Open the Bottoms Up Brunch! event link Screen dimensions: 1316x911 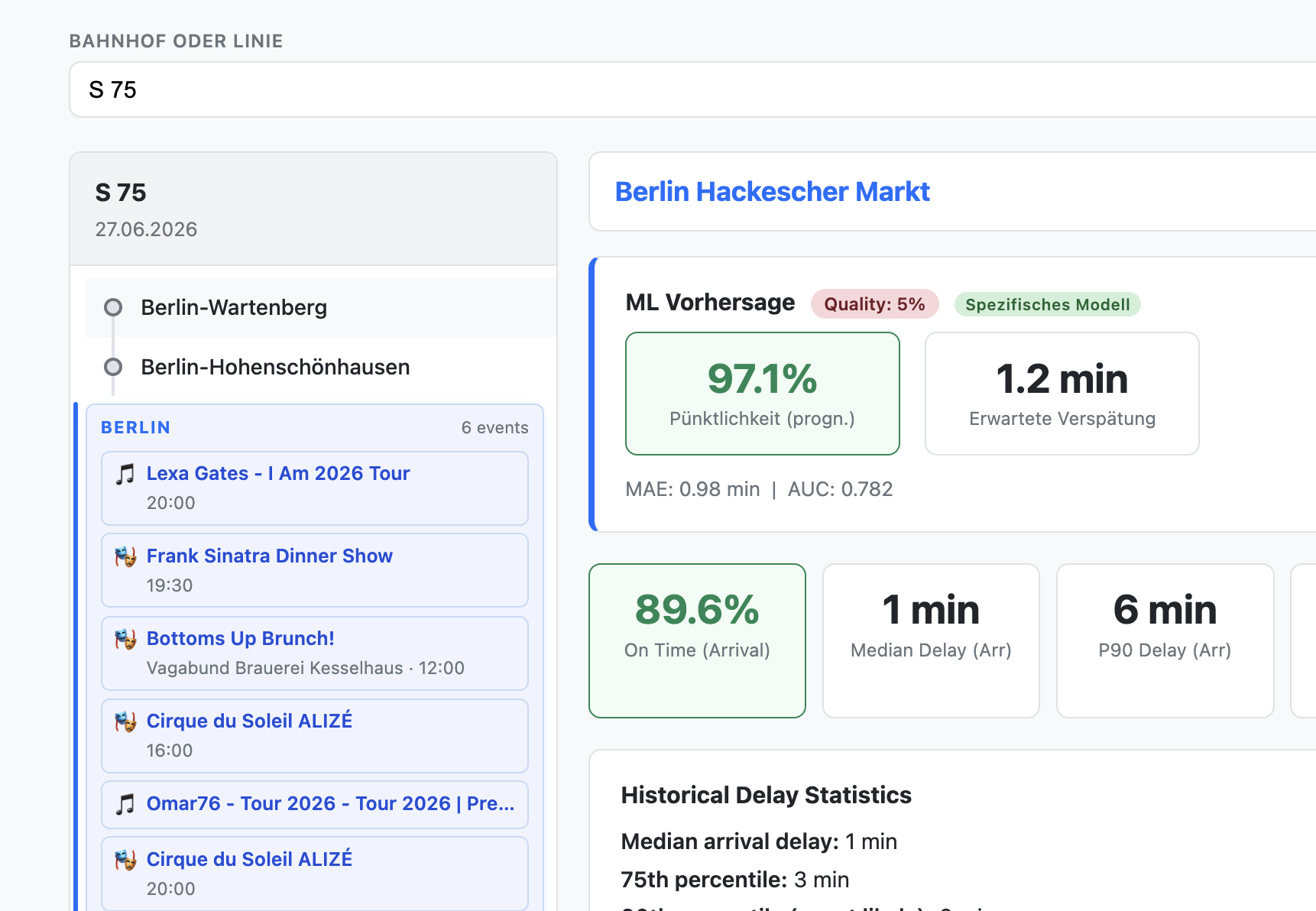pyautogui.click(x=240, y=639)
